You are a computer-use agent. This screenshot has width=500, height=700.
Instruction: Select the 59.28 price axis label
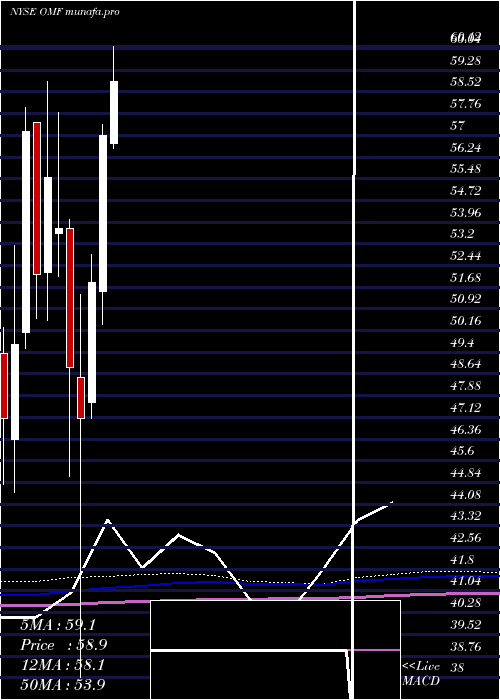[x=465, y=60]
